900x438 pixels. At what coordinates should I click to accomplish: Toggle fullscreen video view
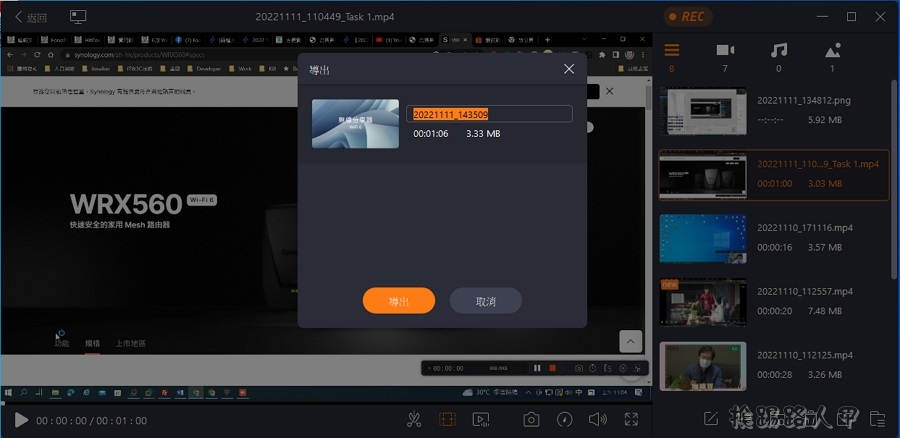[631, 420]
